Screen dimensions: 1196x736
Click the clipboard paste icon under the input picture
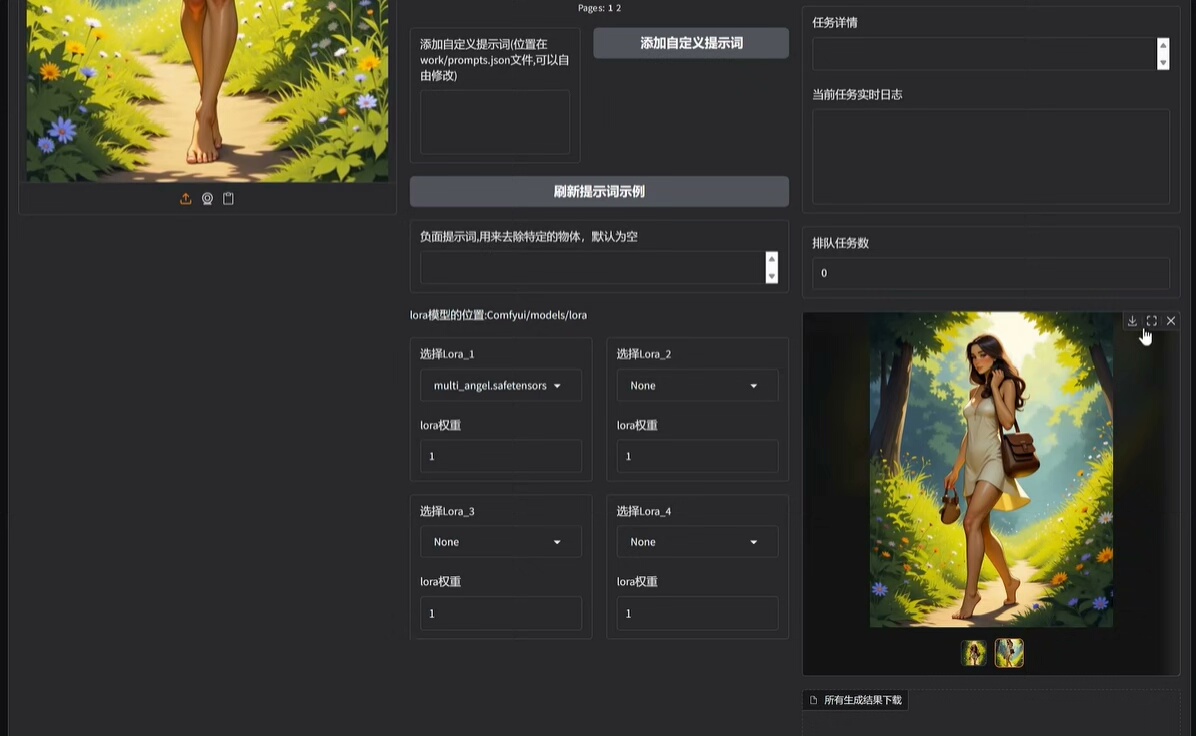coord(228,198)
